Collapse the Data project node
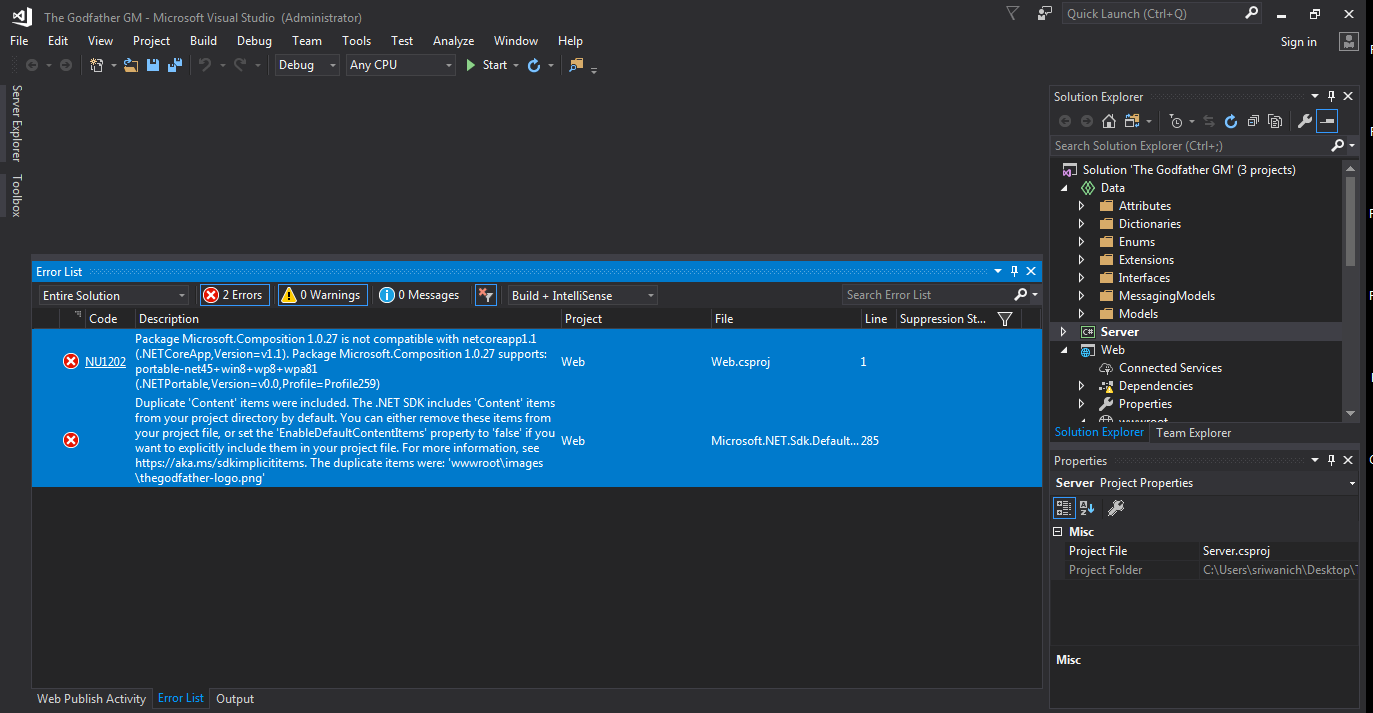 coord(1064,188)
